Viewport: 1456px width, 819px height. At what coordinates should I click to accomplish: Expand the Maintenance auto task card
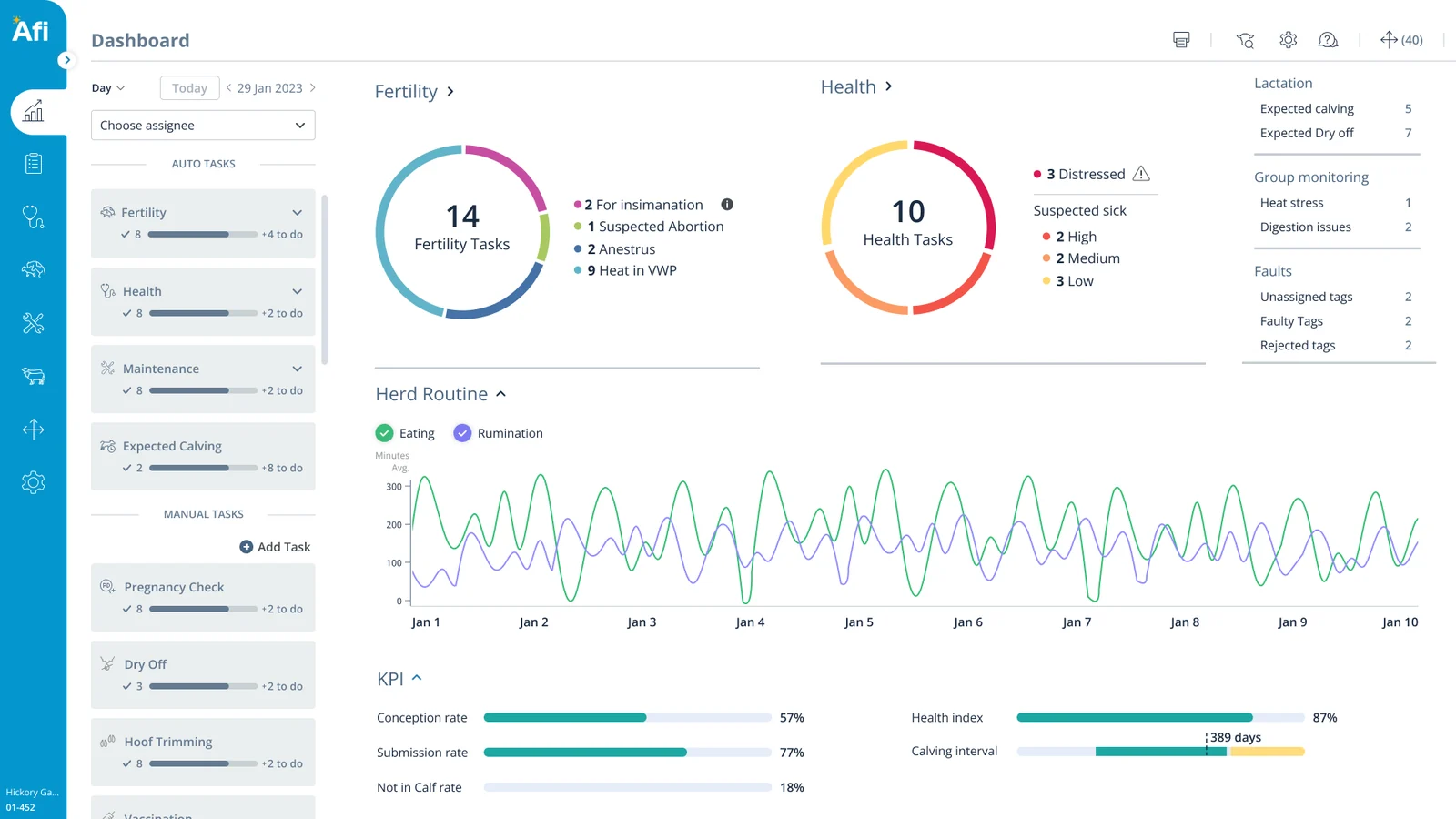pos(297,369)
